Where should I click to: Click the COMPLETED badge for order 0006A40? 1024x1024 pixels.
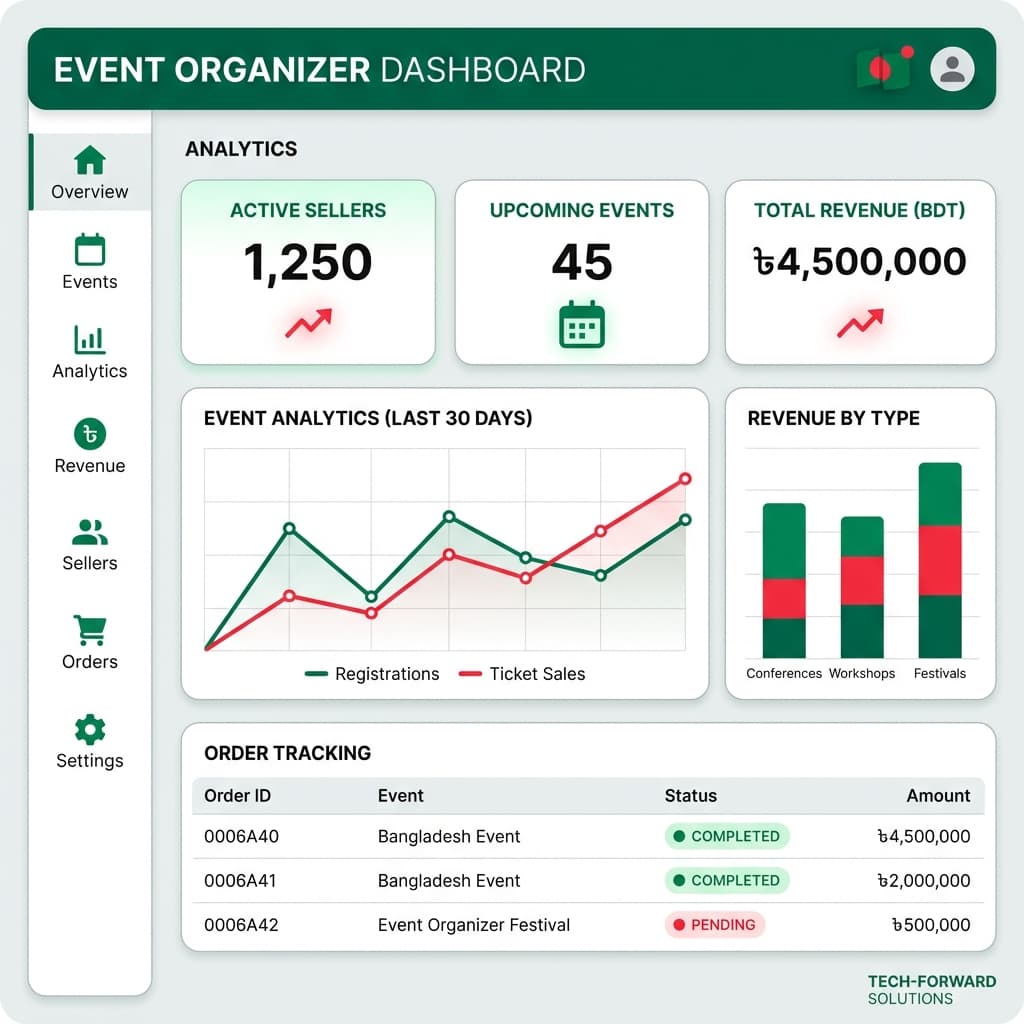pyautogui.click(x=726, y=836)
